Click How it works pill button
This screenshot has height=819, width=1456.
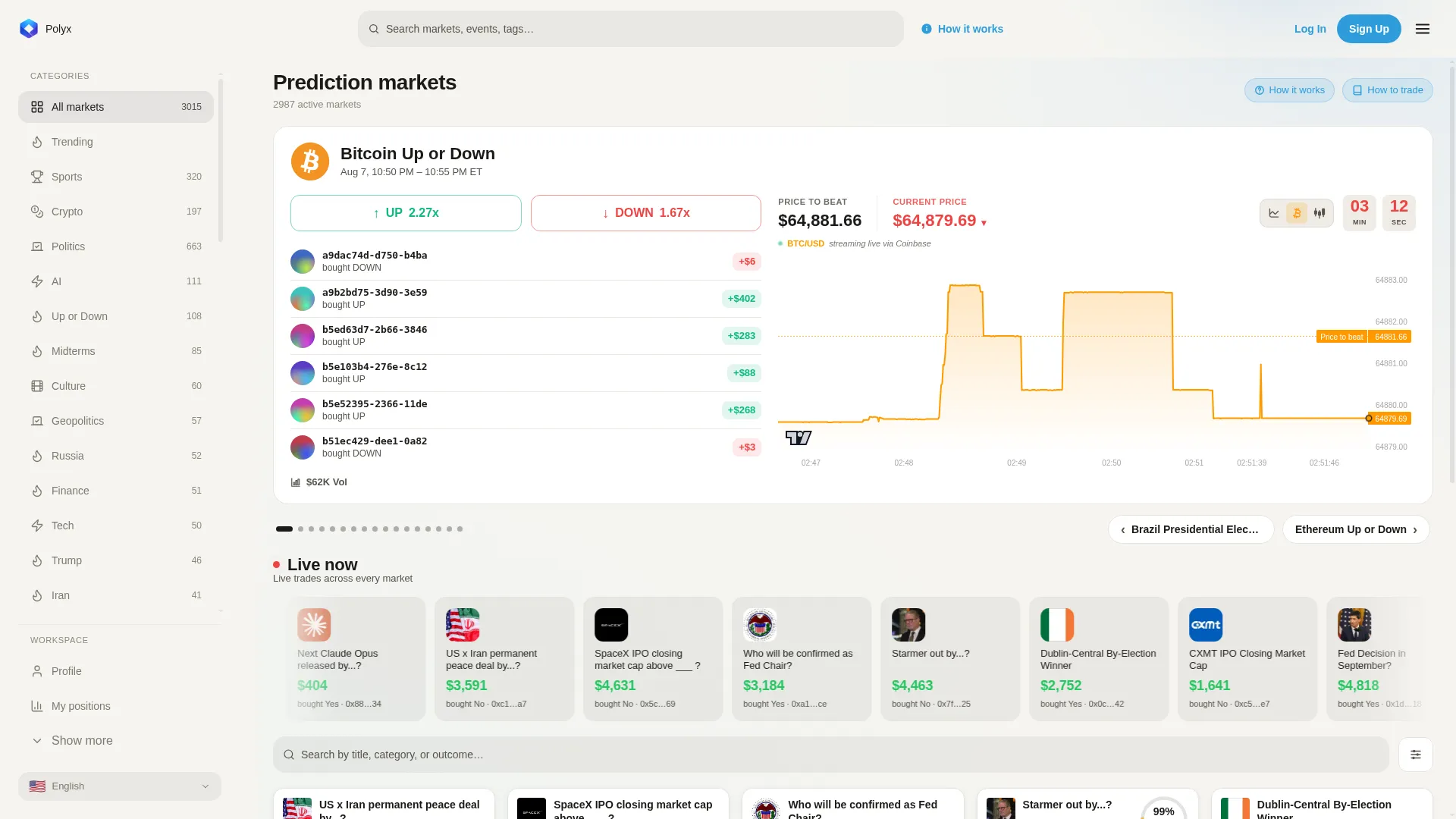1289,90
